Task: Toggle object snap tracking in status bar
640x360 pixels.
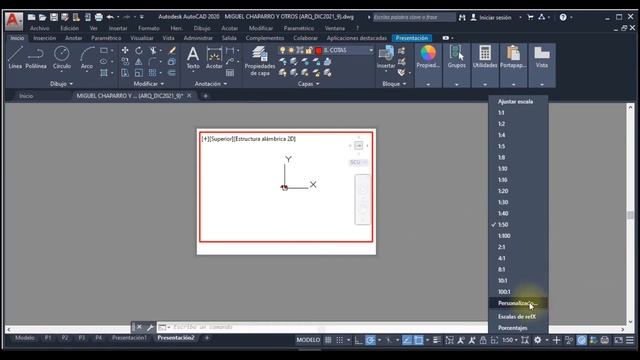Action: pyautogui.click(x=407, y=340)
